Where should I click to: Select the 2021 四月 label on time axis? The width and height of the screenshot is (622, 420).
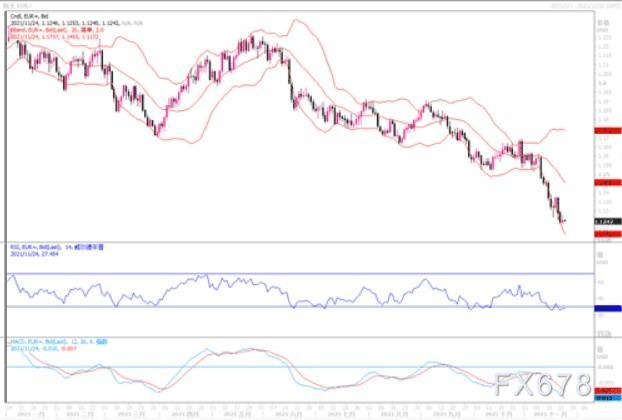184,414
